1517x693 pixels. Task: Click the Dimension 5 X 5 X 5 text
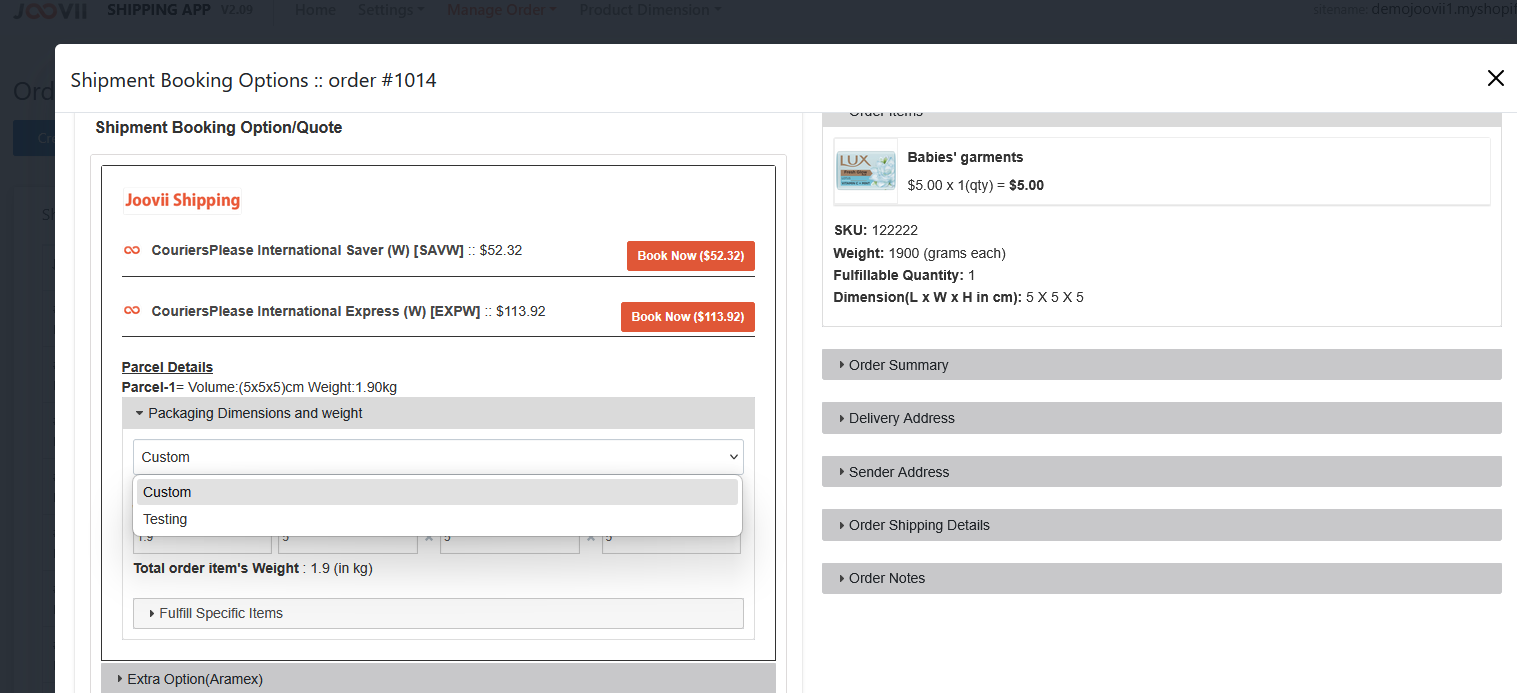pyautogui.click(x=958, y=297)
